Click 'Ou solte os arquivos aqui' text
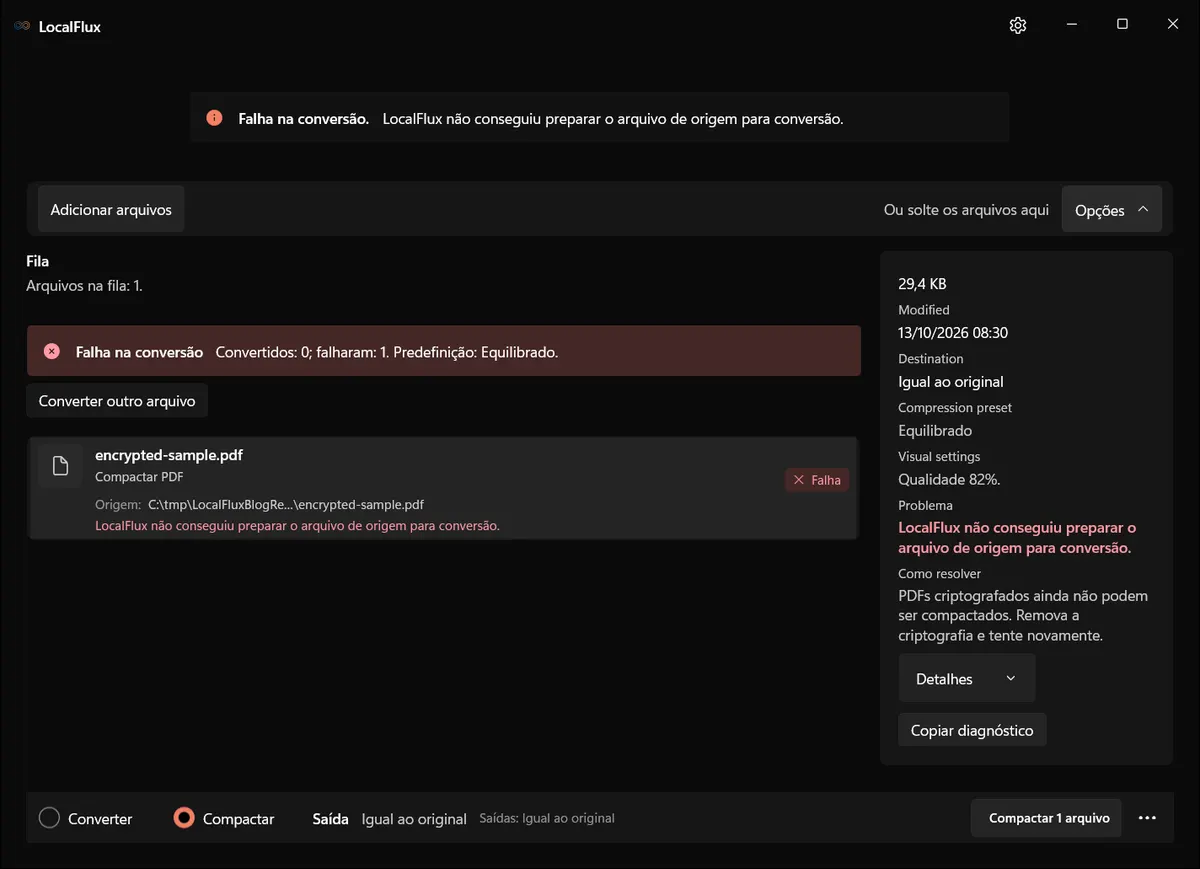The width and height of the screenshot is (1200, 869). (x=966, y=210)
